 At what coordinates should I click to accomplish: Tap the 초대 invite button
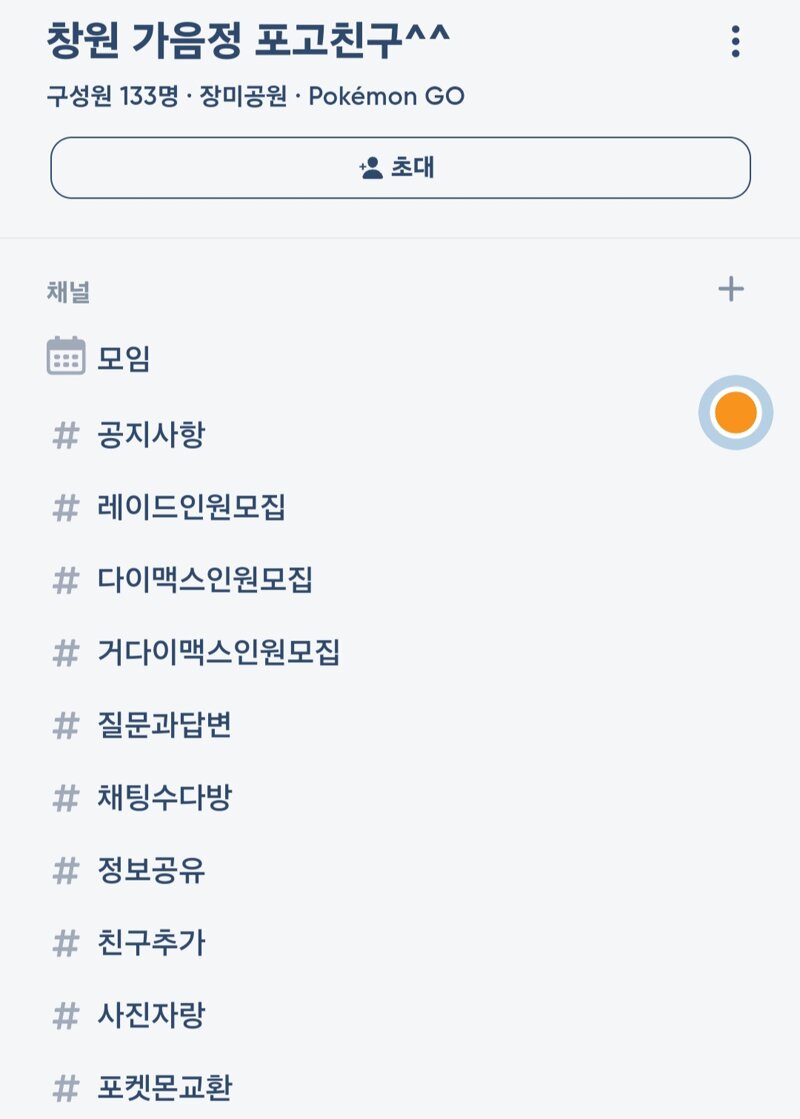[400, 168]
